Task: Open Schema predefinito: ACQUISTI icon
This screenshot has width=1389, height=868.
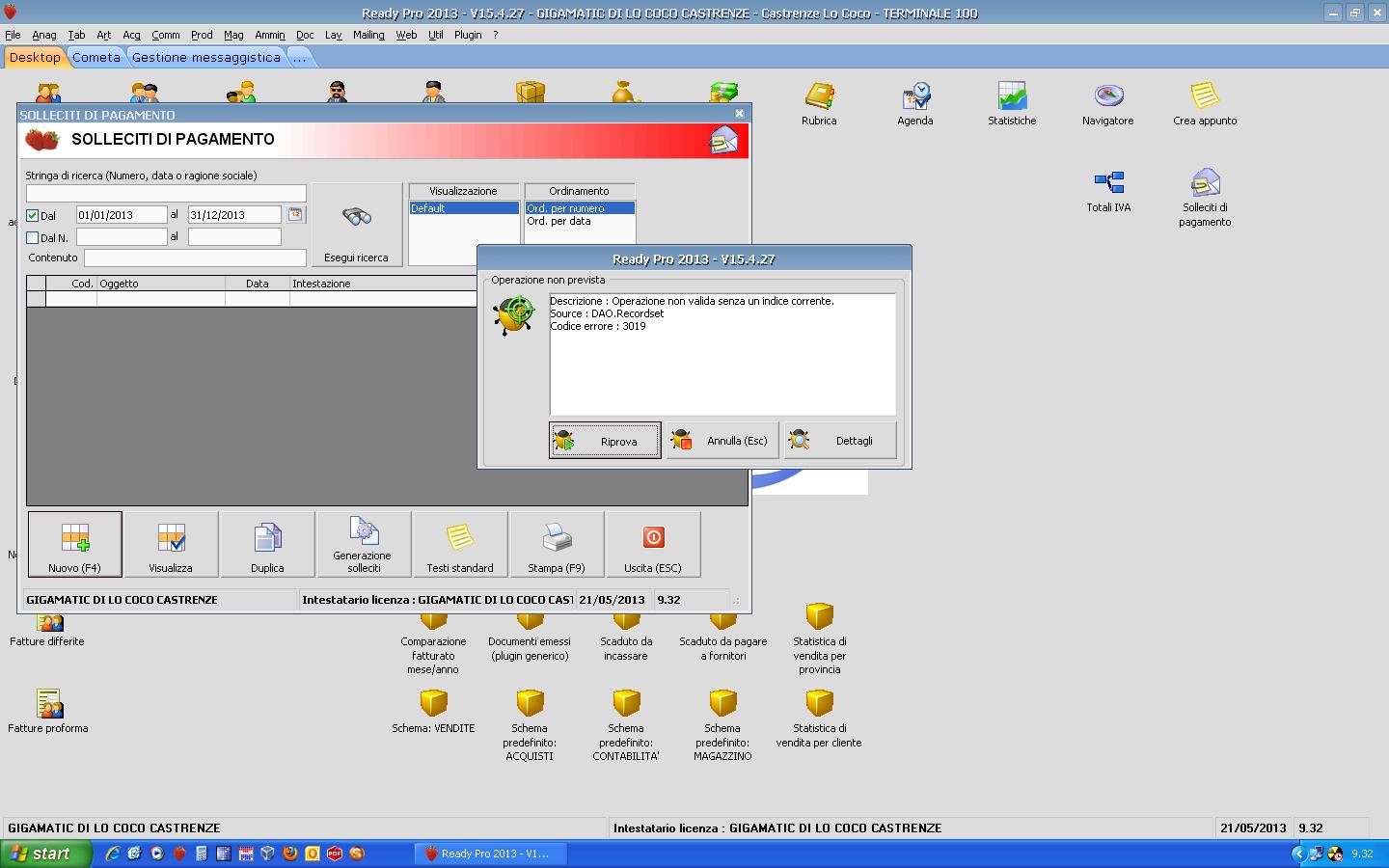Action: 530,724
